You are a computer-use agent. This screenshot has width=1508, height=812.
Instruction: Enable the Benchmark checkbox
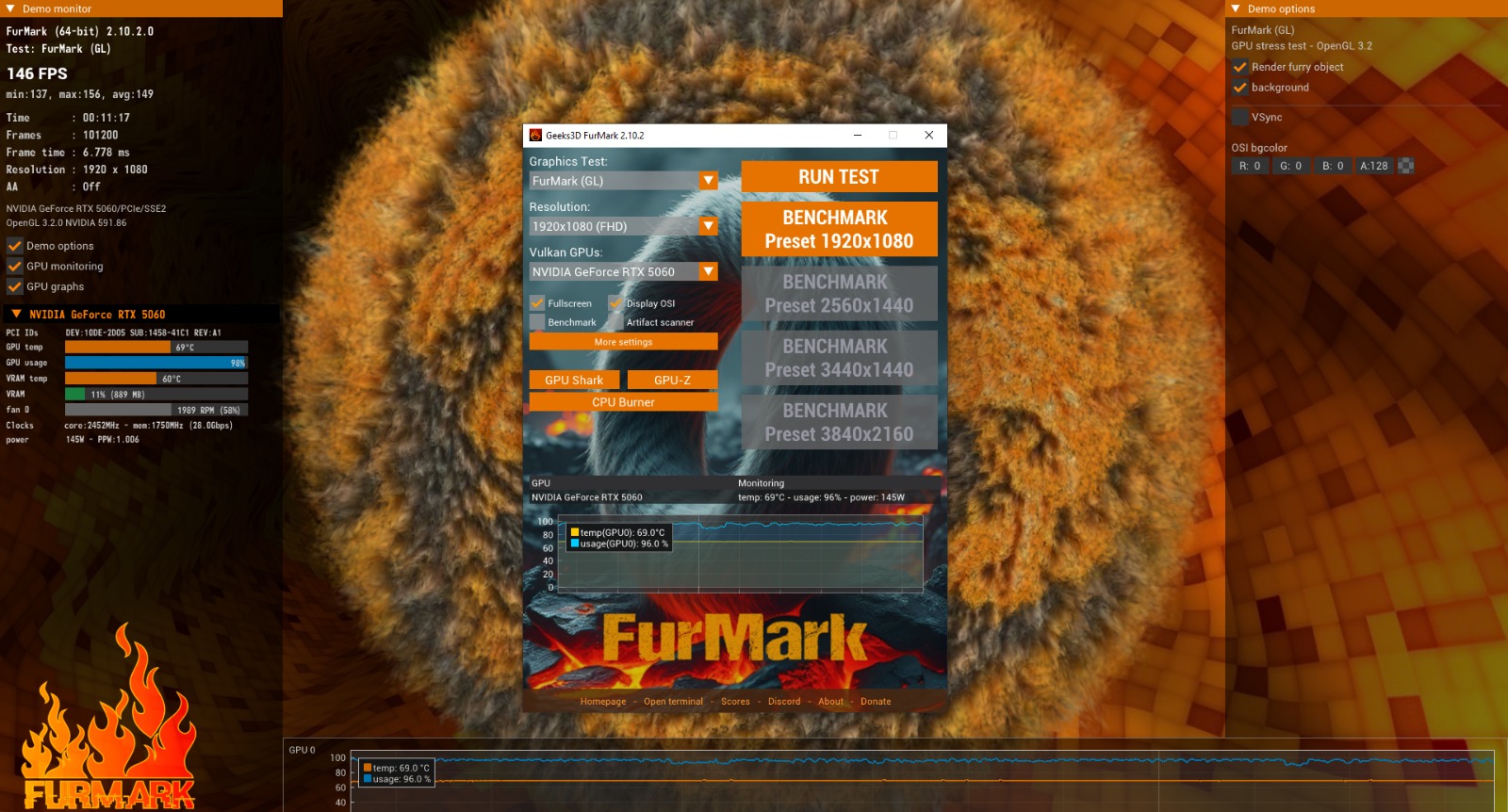(537, 322)
